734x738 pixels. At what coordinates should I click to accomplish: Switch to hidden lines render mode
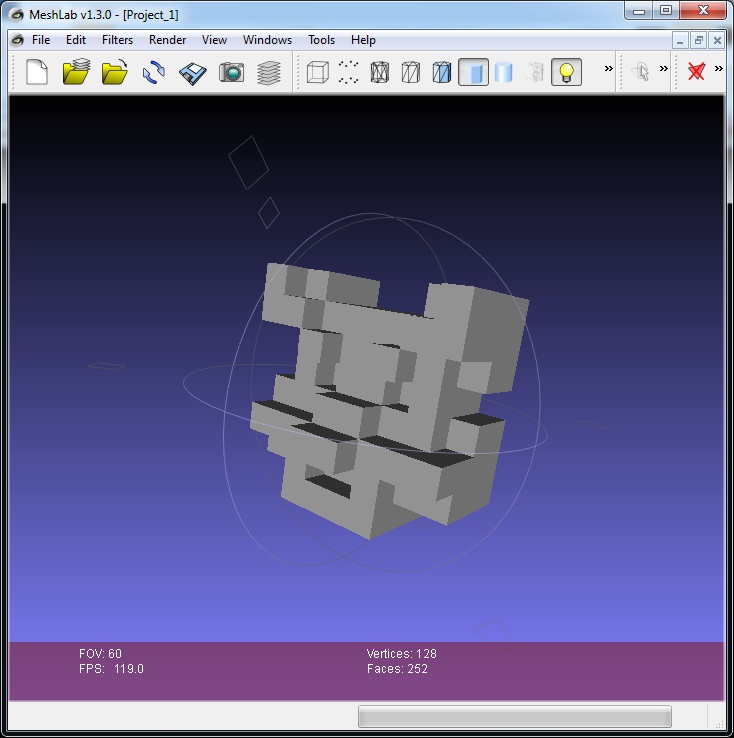click(x=411, y=72)
